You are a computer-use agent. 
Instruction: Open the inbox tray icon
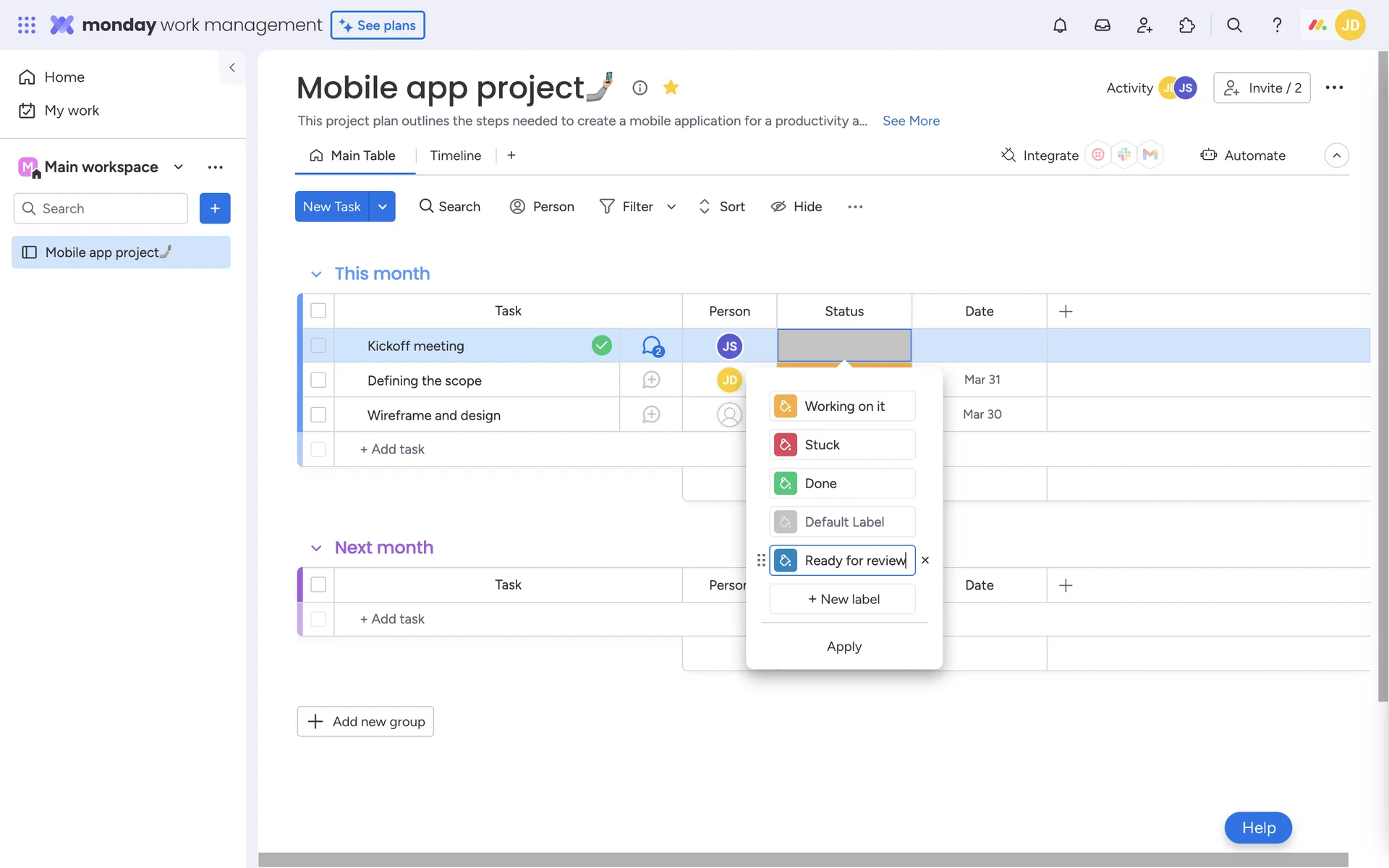[1102, 25]
